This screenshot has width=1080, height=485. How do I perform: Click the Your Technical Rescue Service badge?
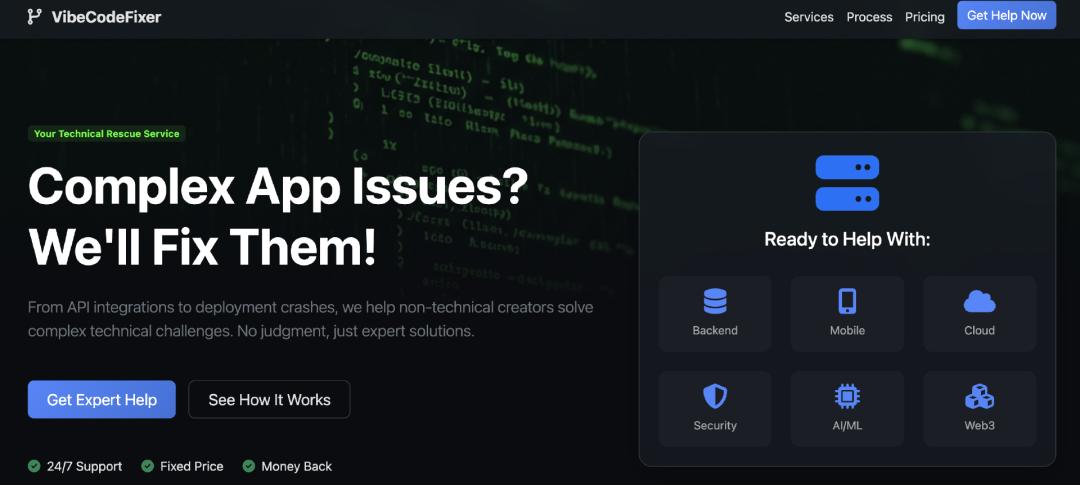point(107,134)
